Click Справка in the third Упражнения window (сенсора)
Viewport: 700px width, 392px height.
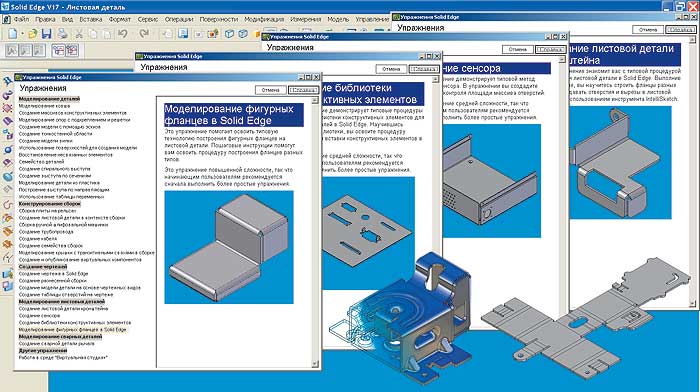(x=551, y=50)
